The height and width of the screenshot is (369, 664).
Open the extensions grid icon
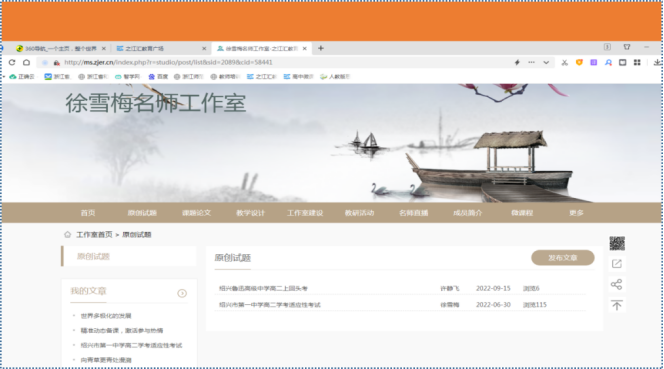click(x=637, y=62)
